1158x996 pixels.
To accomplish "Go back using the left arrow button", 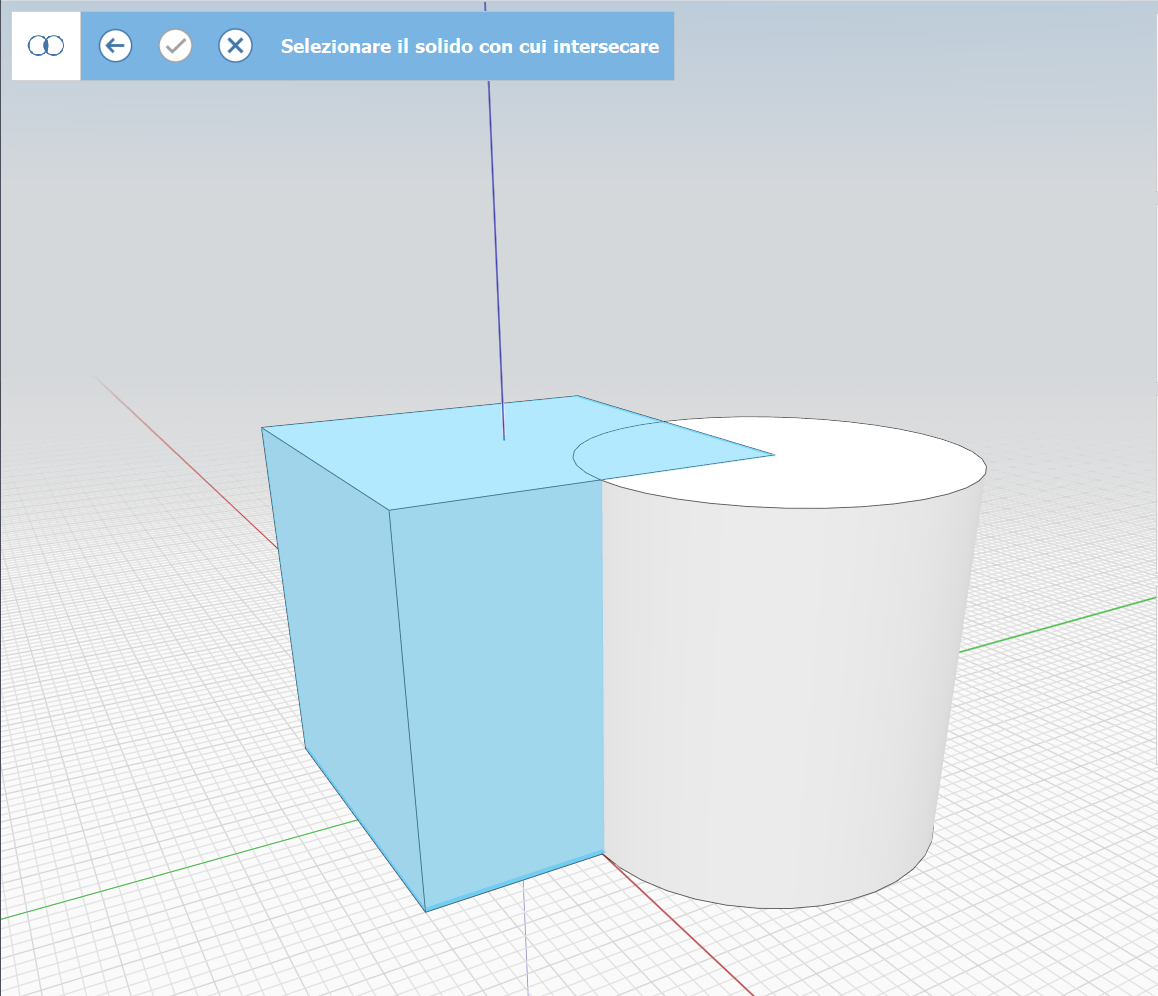I will point(116,46).
